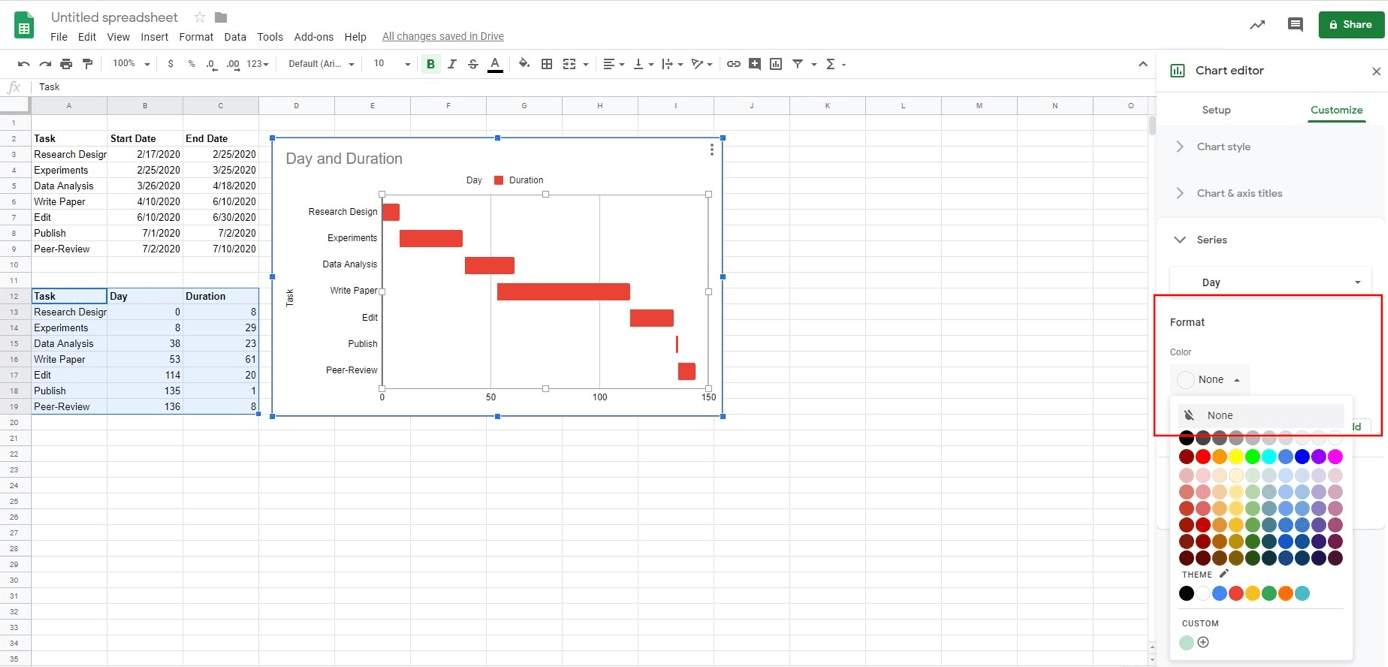The width and height of the screenshot is (1388, 667).
Task: Open the Insert menu
Action: [x=154, y=37]
